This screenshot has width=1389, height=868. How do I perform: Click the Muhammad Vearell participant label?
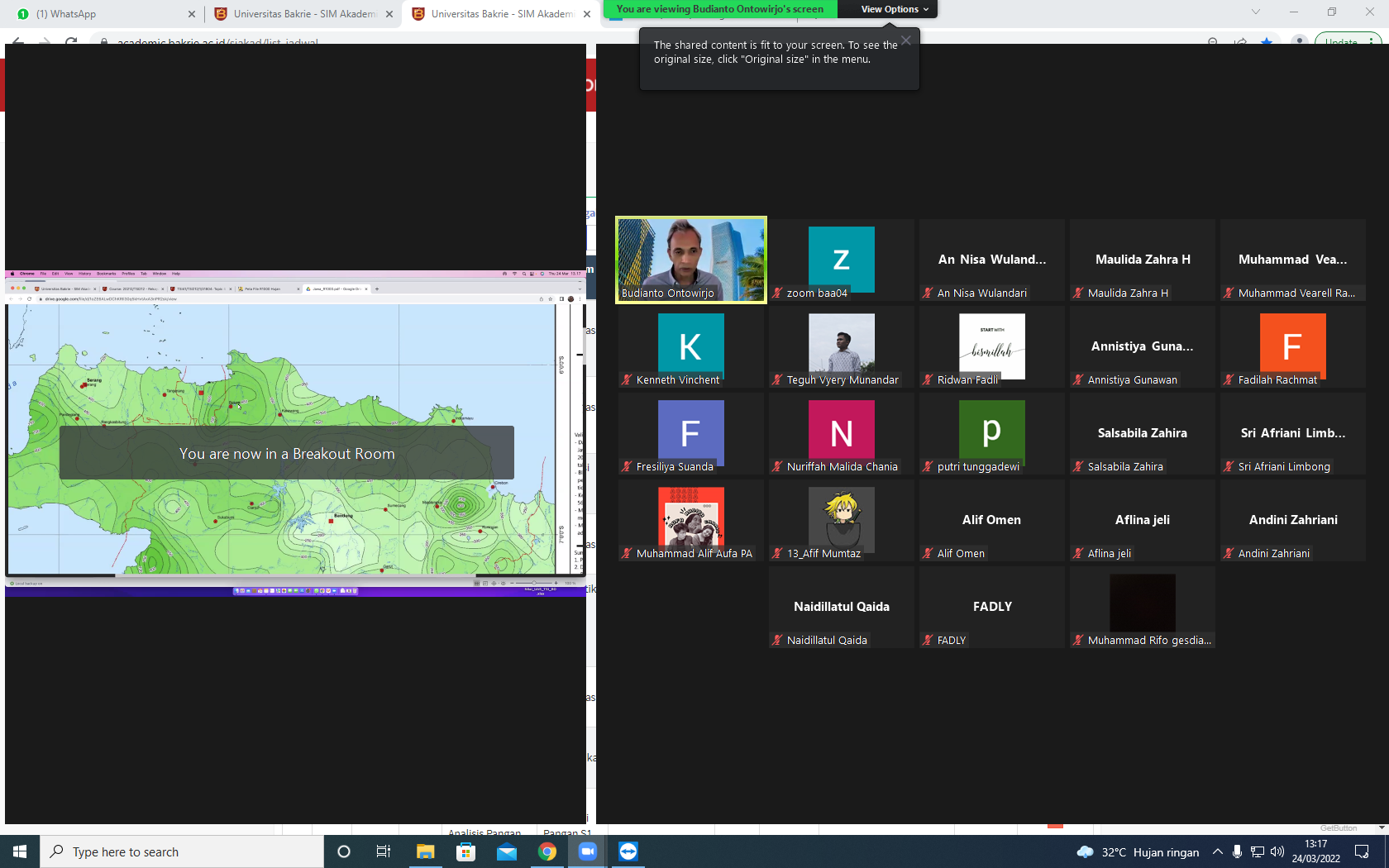pyautogui.click(x=1296, y=293)
